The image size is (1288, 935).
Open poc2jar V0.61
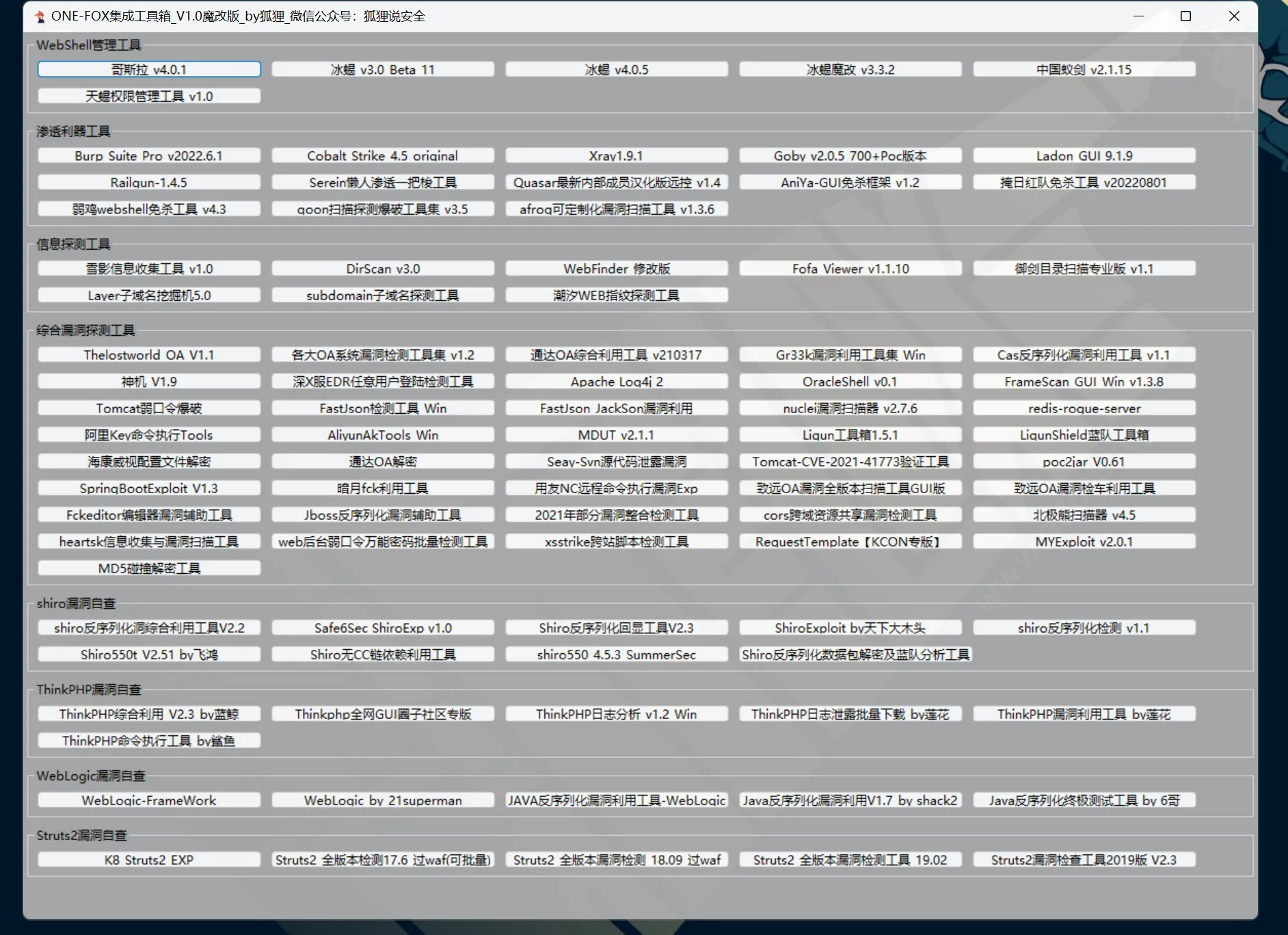(1084, 462)
